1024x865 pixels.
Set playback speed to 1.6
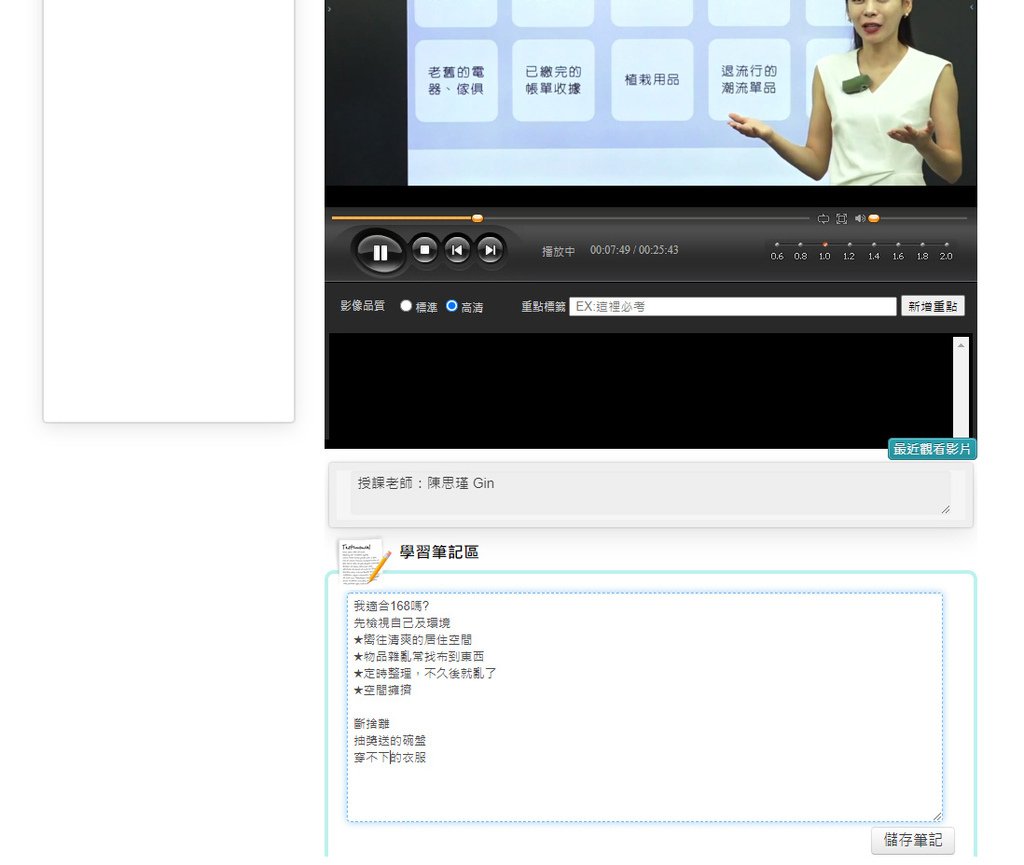coord(898,251)
